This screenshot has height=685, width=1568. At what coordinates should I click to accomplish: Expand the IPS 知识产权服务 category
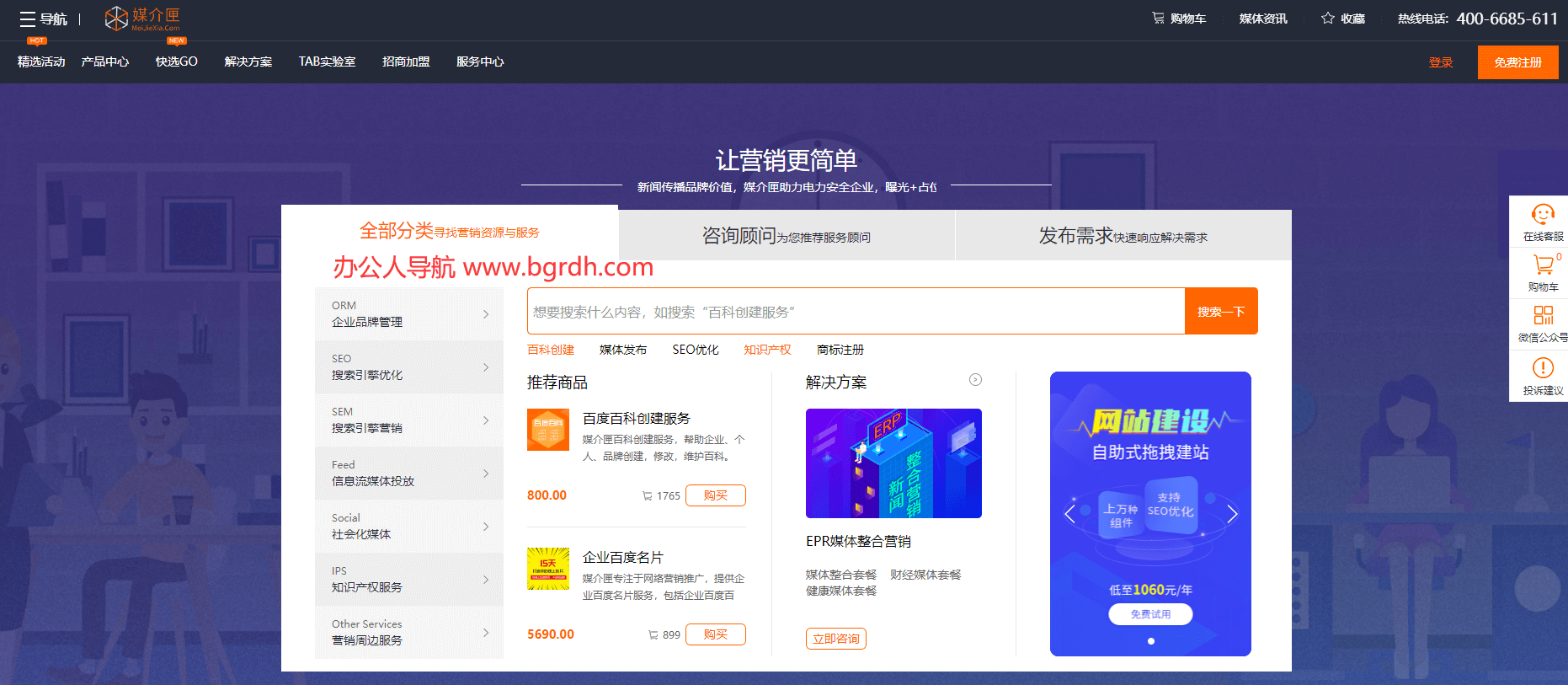pyautogui.click(x=409, y=580)
